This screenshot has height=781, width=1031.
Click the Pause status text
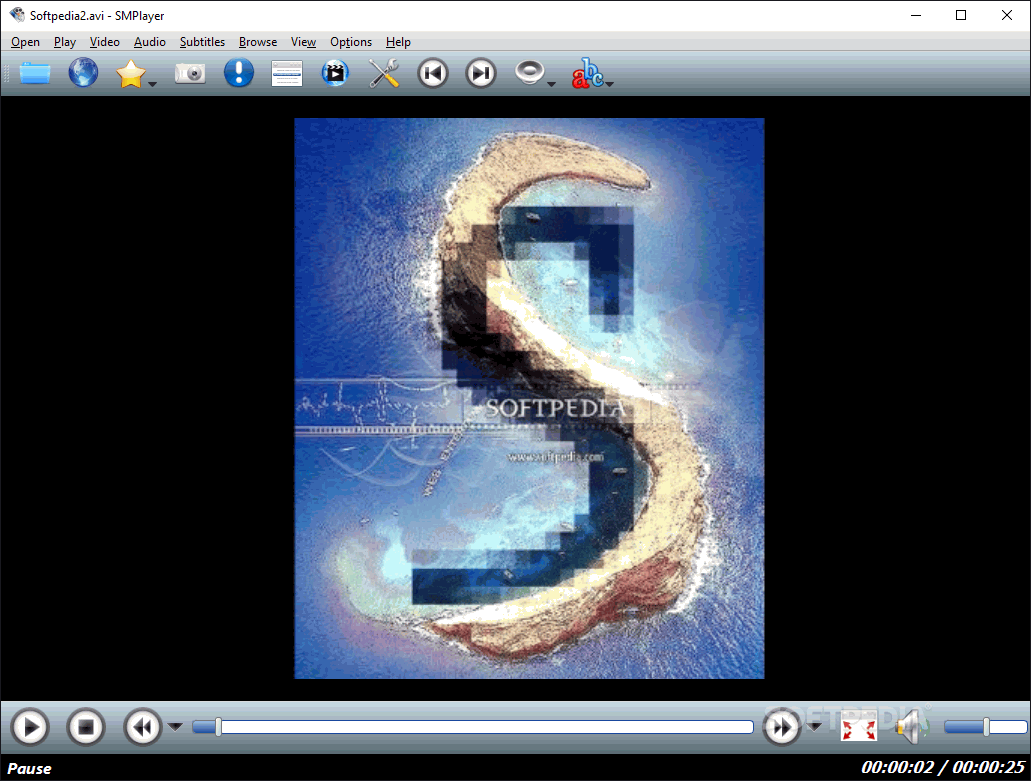coord(29,769)
